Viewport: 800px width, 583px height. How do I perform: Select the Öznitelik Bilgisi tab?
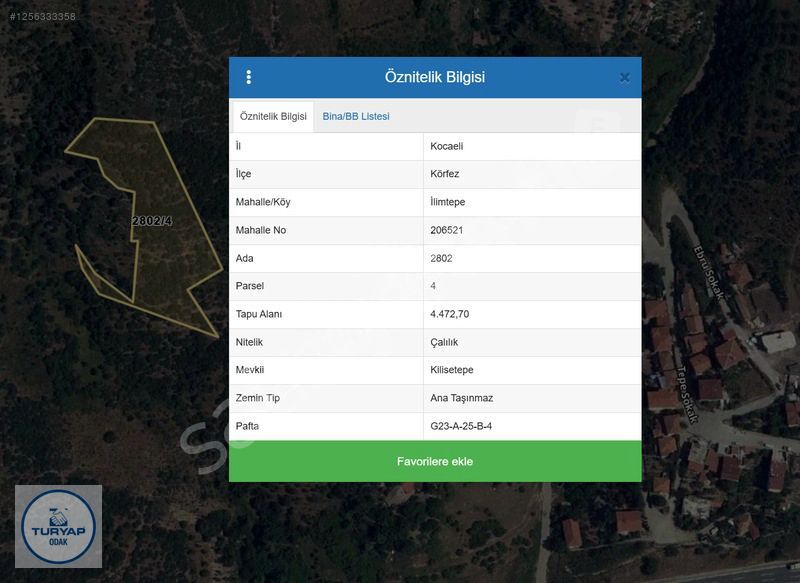point(273,116)
